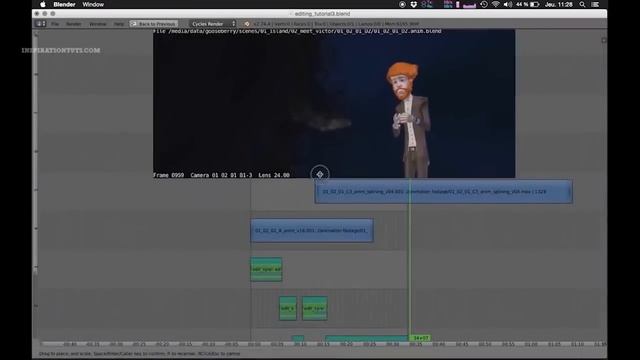Open Spotlight search magnifier

[582, 4]
